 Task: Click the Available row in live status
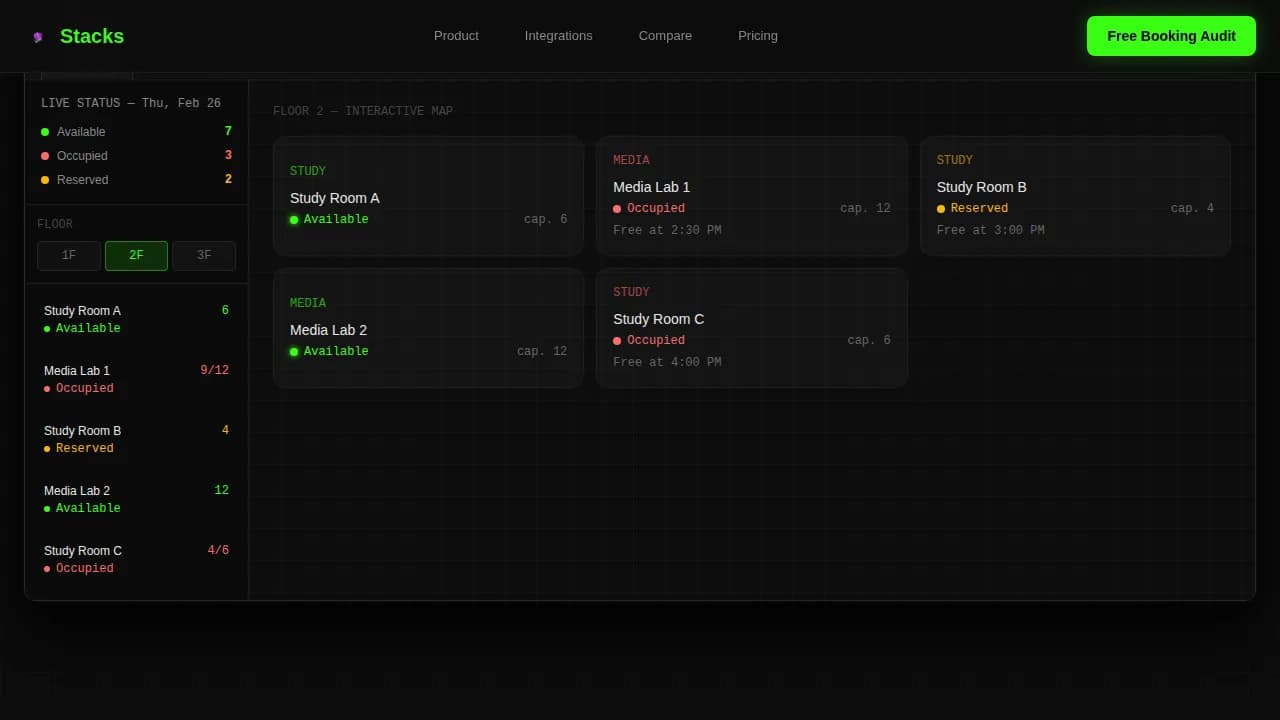(x=136, y=132)
